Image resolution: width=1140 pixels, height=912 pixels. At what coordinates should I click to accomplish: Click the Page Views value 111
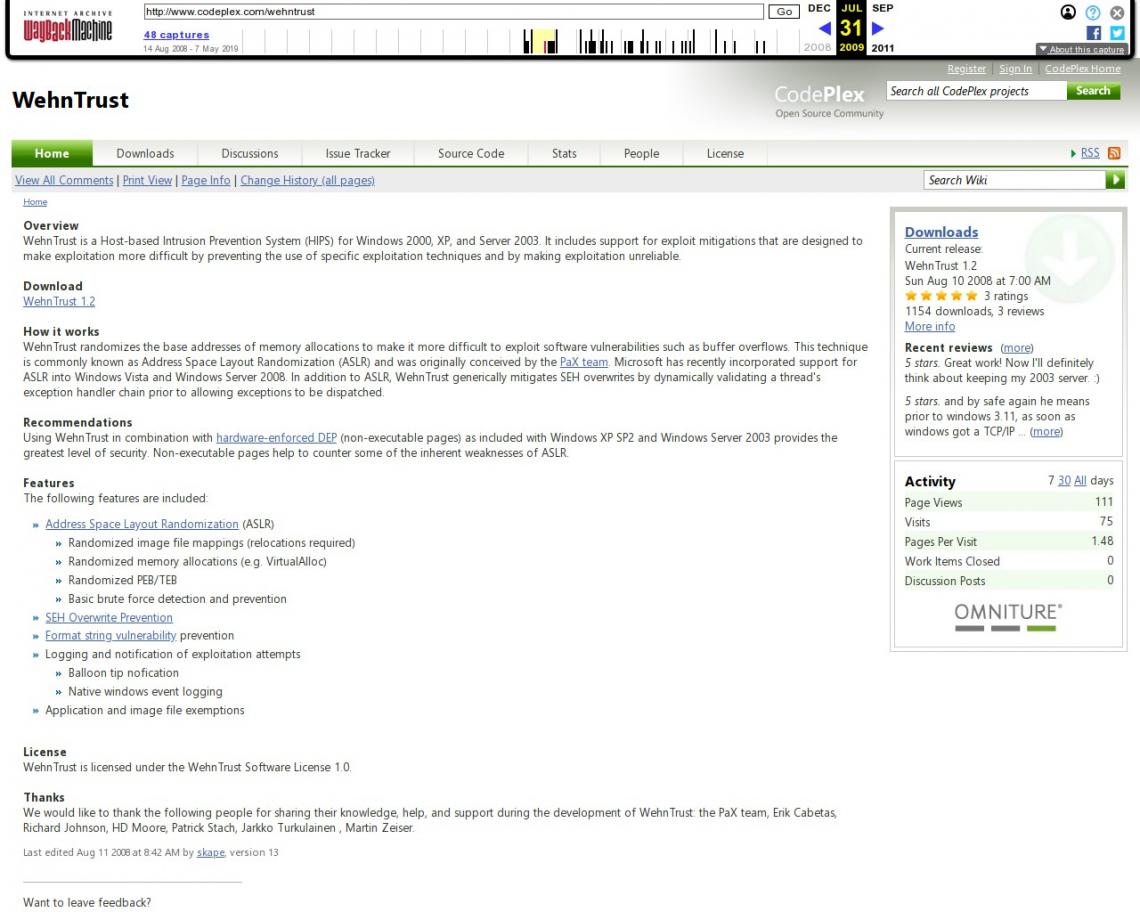point(1103,501)
